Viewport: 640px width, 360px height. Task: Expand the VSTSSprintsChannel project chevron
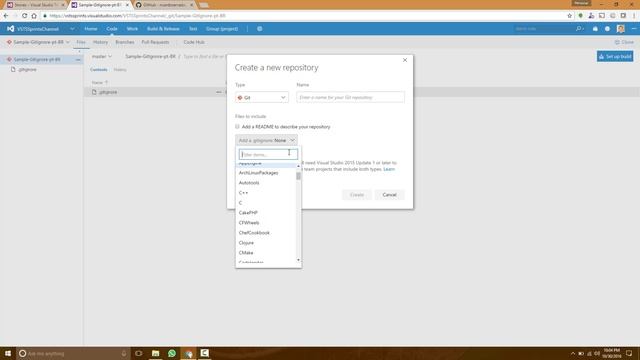point(72,29)
